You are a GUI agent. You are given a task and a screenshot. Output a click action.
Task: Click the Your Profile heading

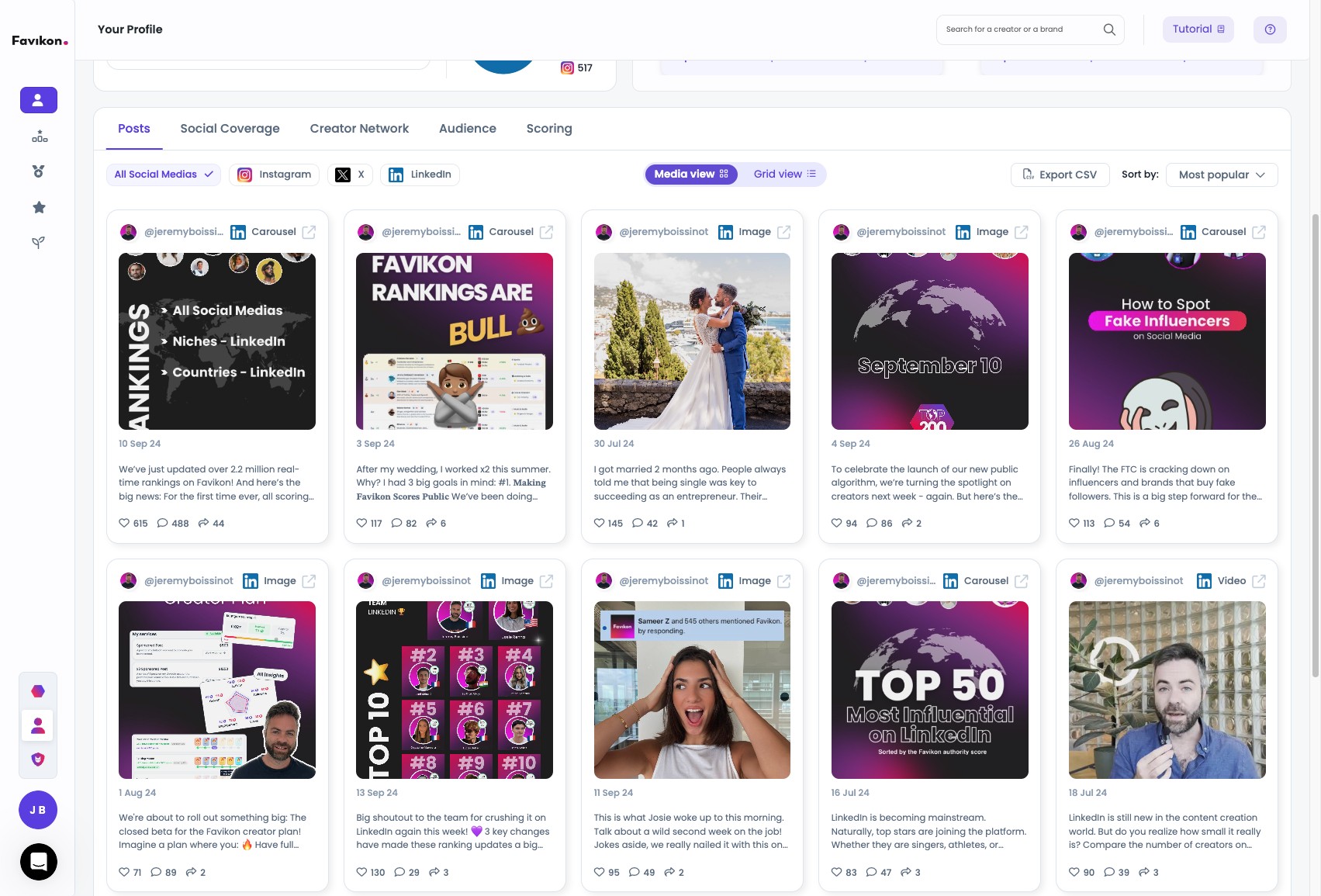[x=130, y=29]
